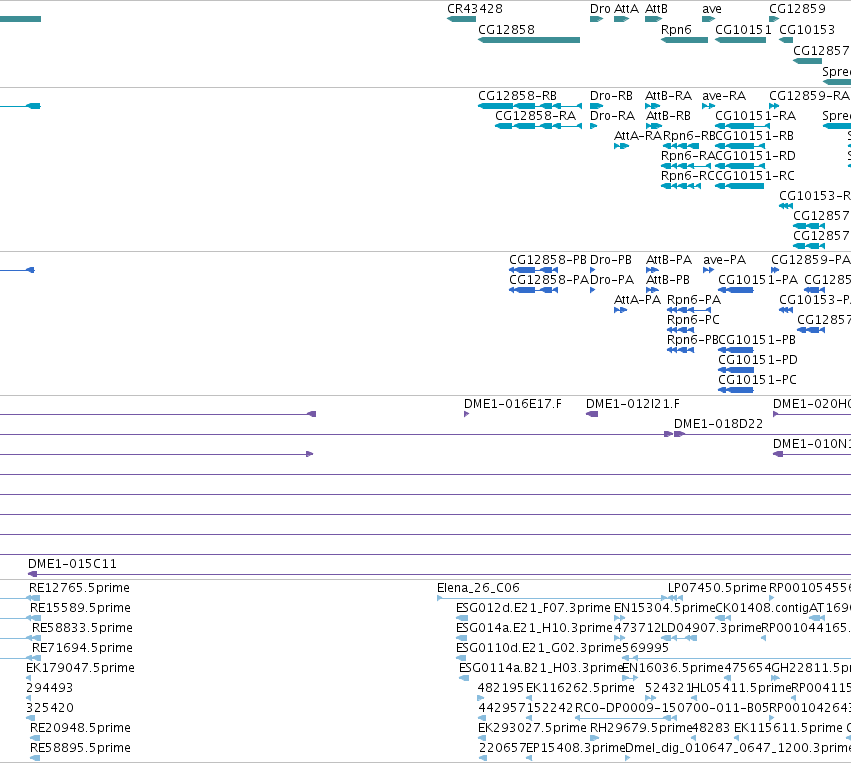
Task: Click the transcript label "AttB-RA"
Action: pyautogui.click(x=668, y=96)
